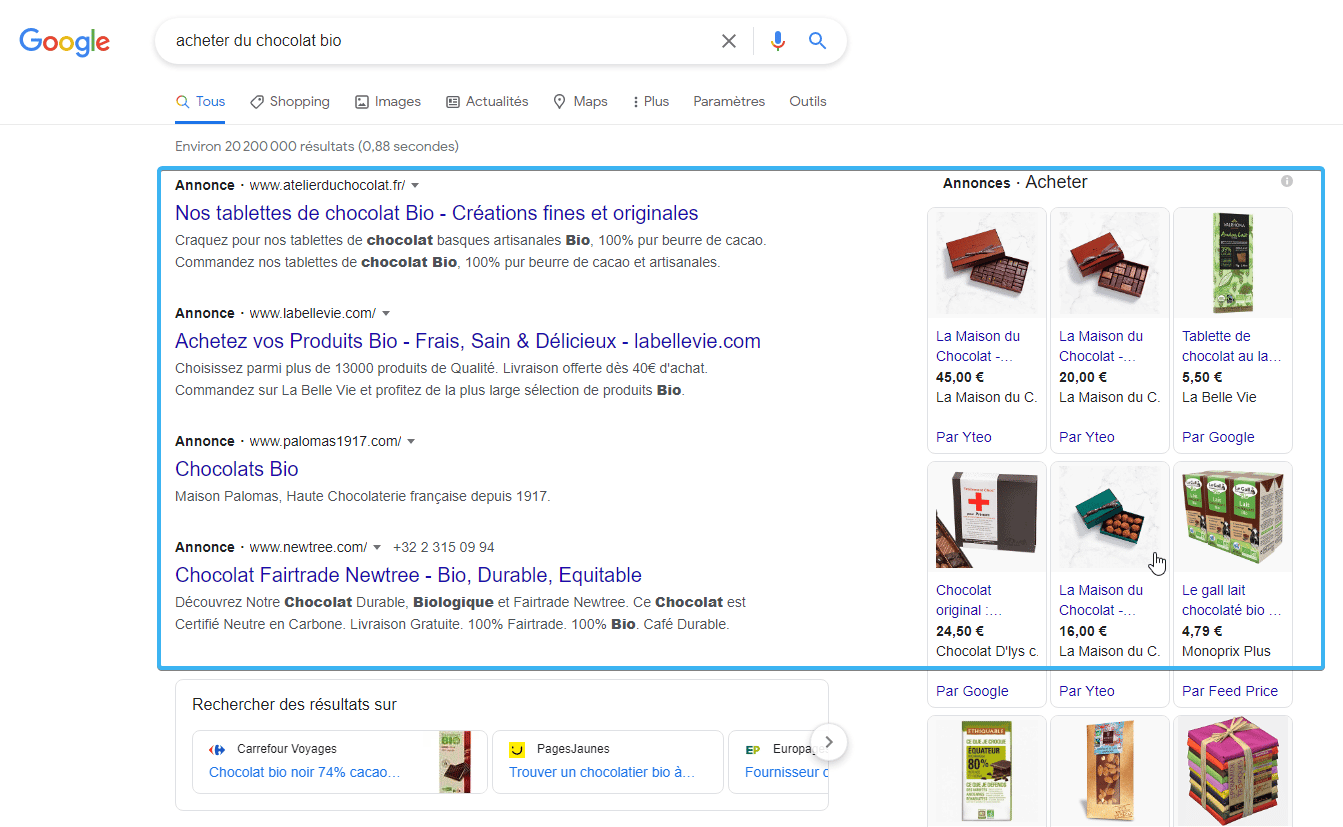Open 'Chocolat original :' product title
1343x827 pixels.
pos(969,600)
